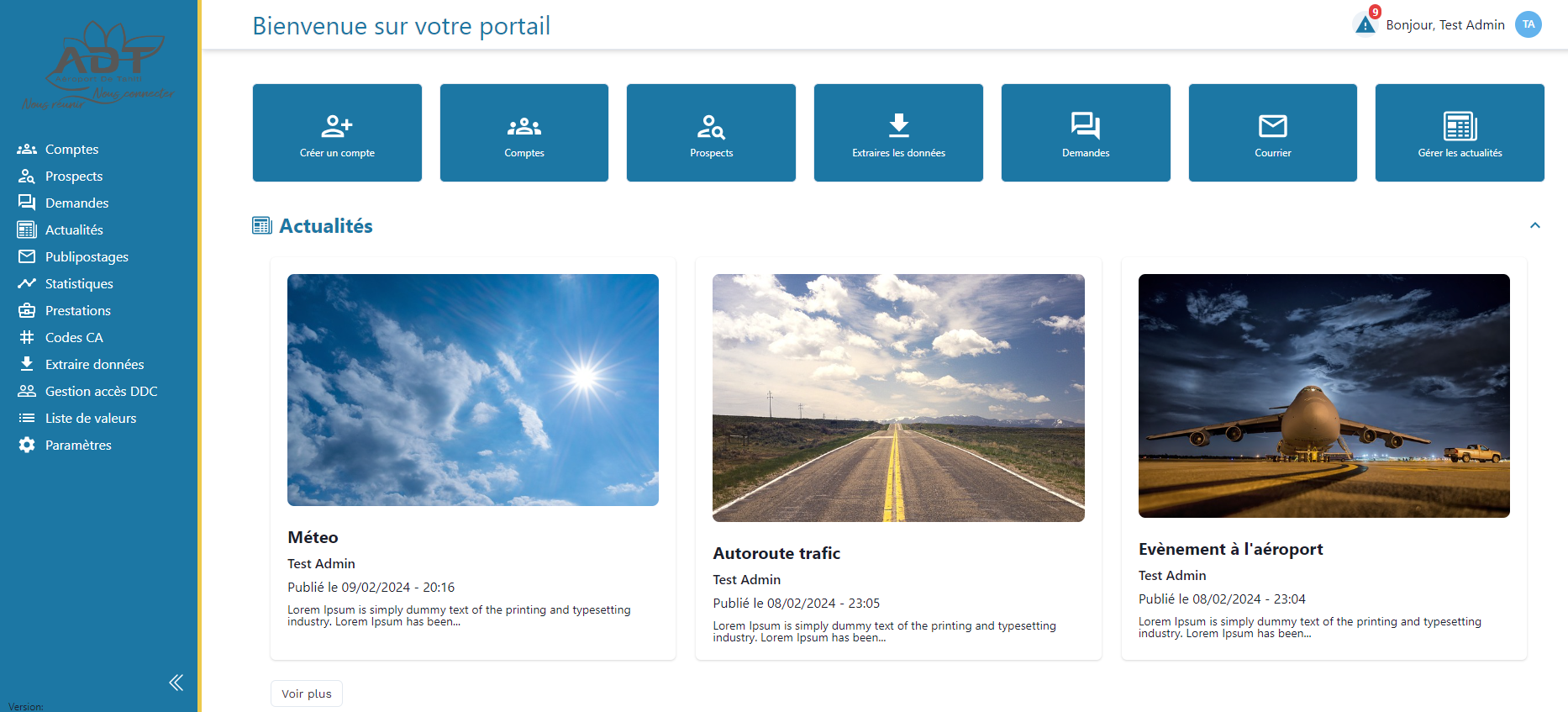Image resolution: width=1568 pixels, height=712 pixels.
Task: Open the Méteo sky image
Action: (473, 390)
